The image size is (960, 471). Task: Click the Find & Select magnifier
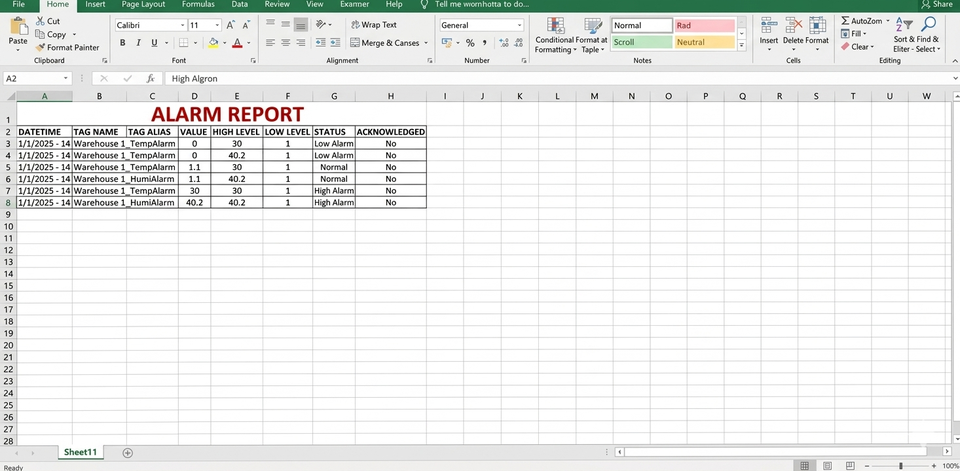tap(928, 24)
